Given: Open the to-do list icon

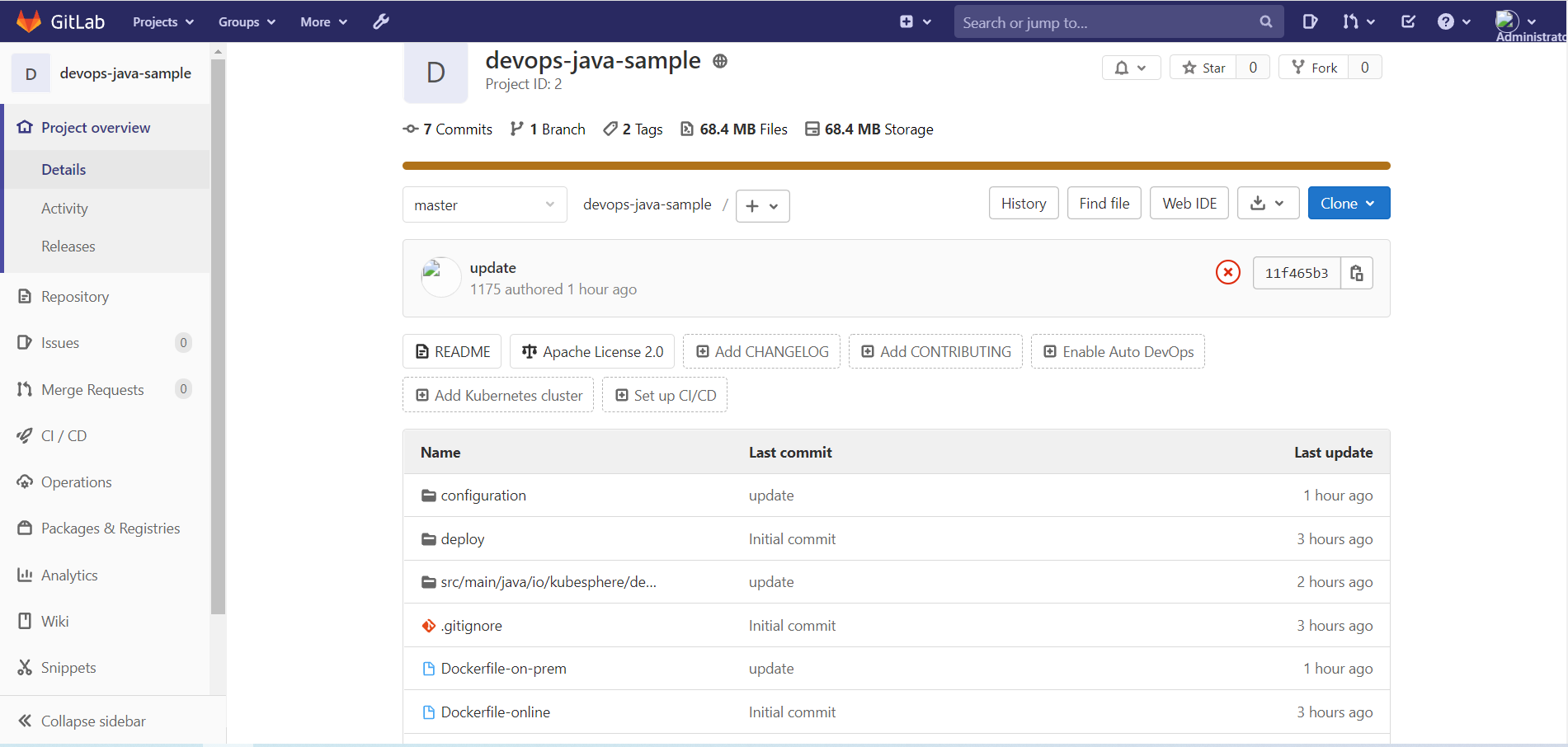Looking at the screenshot, I should click(1409, 22).
